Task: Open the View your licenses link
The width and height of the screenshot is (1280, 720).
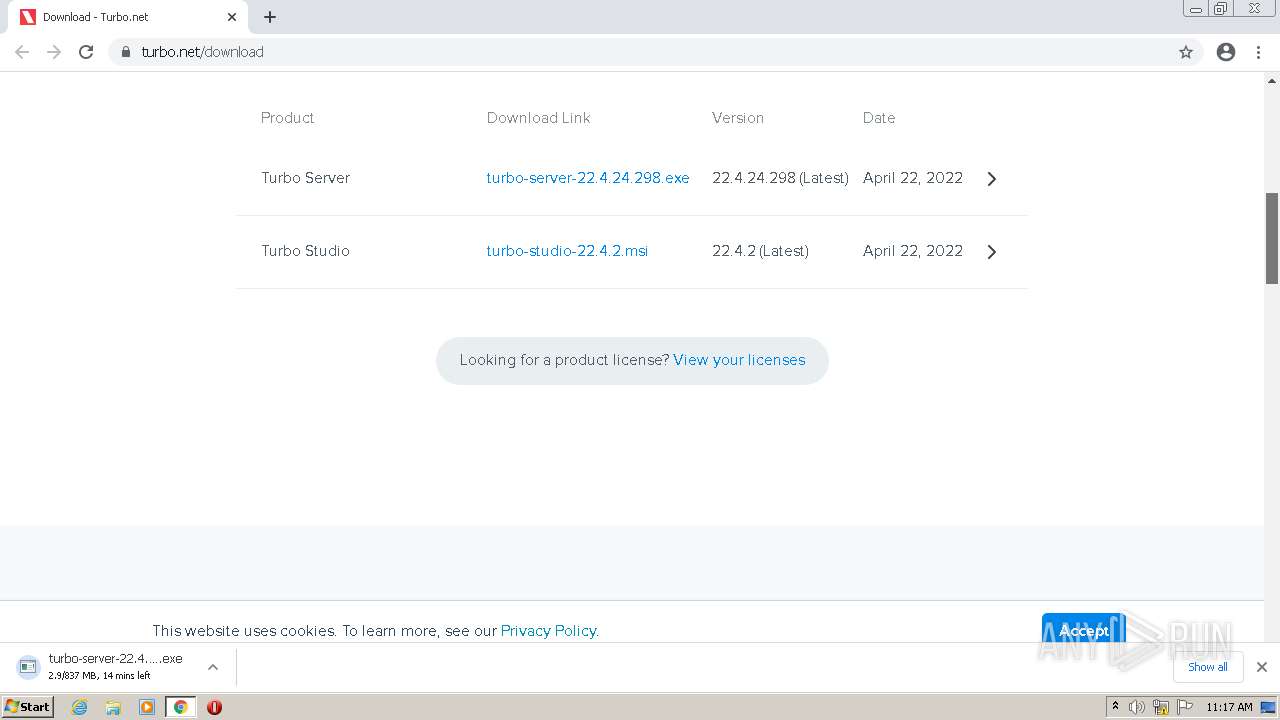Action: [x=739, y=360]
